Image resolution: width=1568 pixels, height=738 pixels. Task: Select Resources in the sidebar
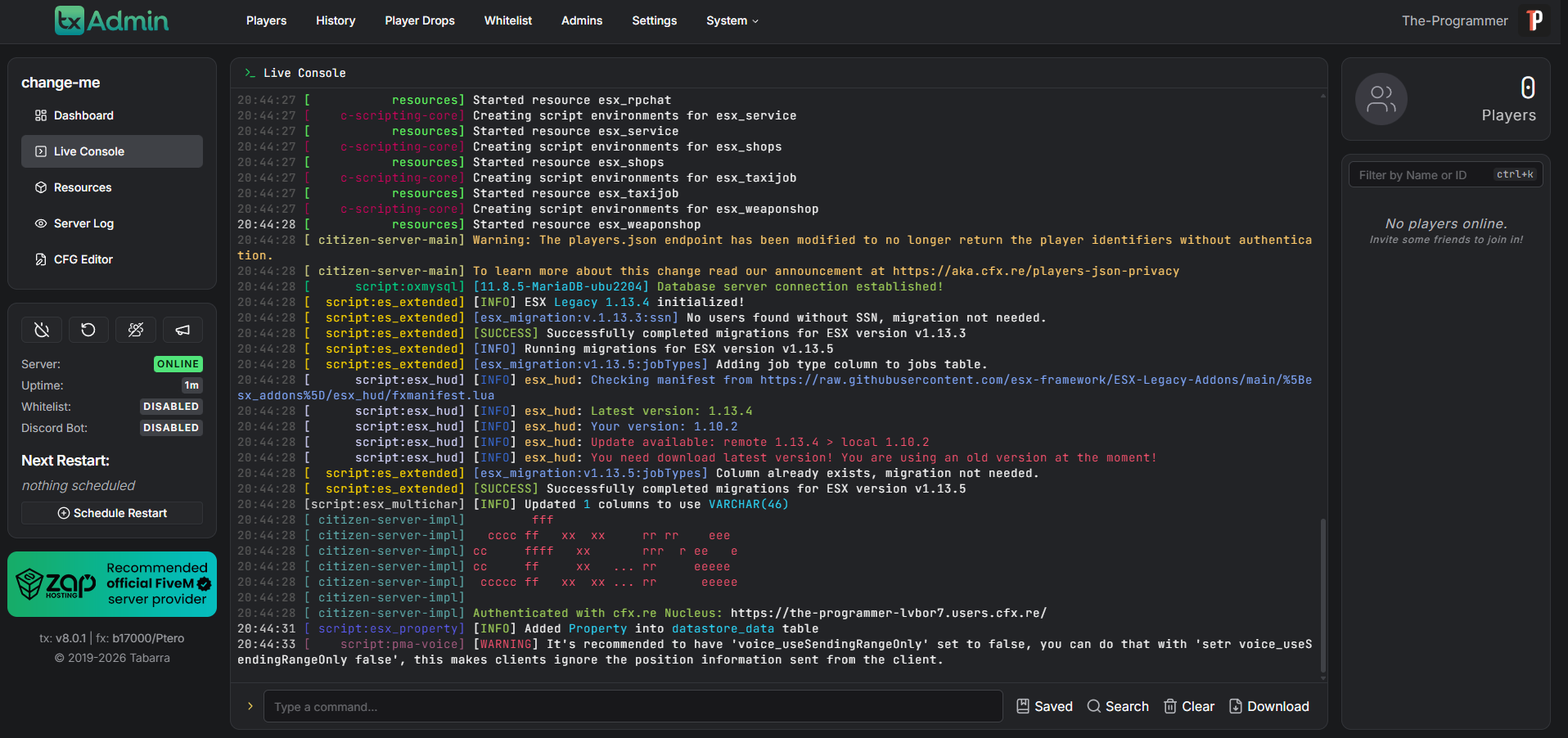83,187
